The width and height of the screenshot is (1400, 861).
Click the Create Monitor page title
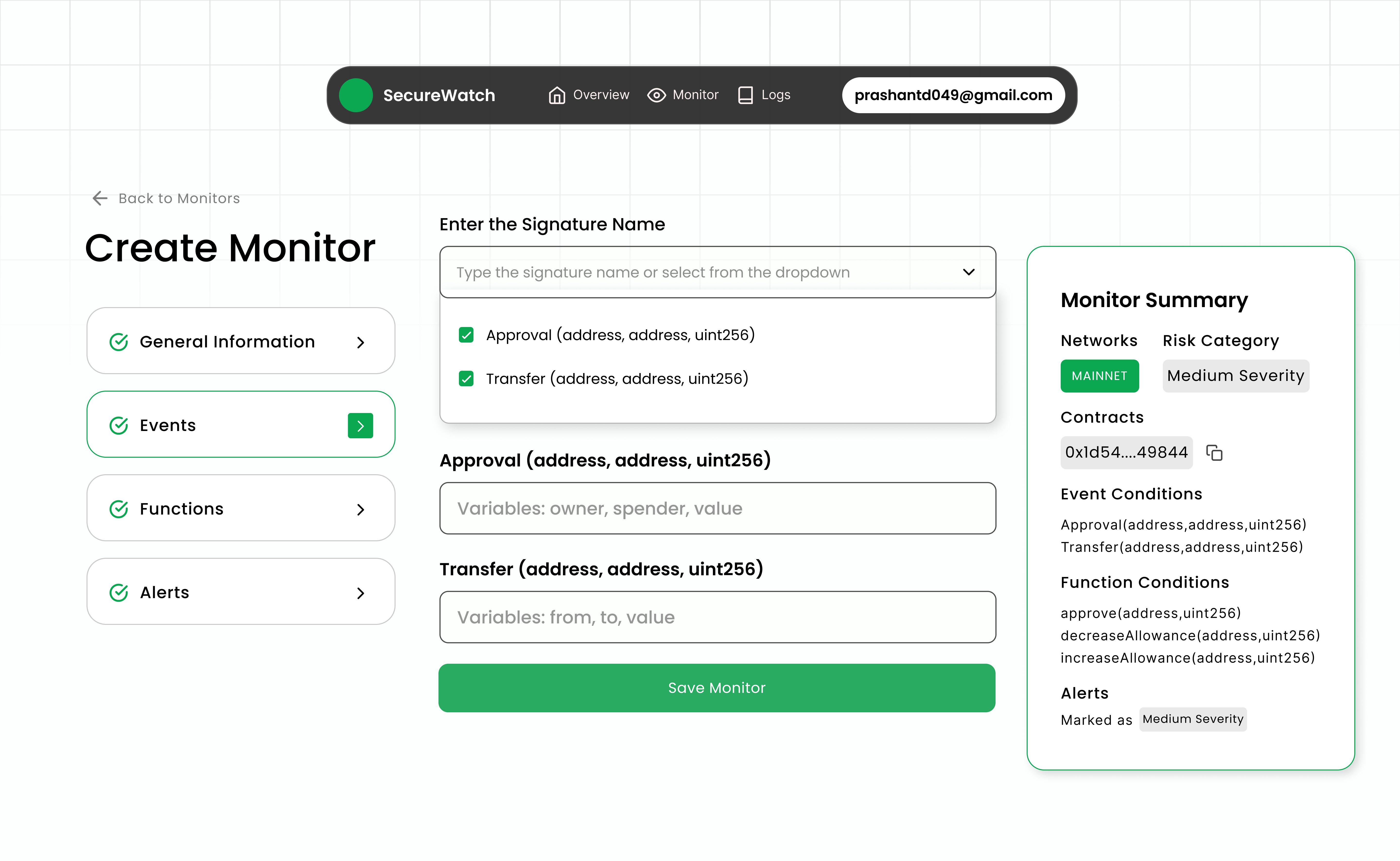point(230,248)
